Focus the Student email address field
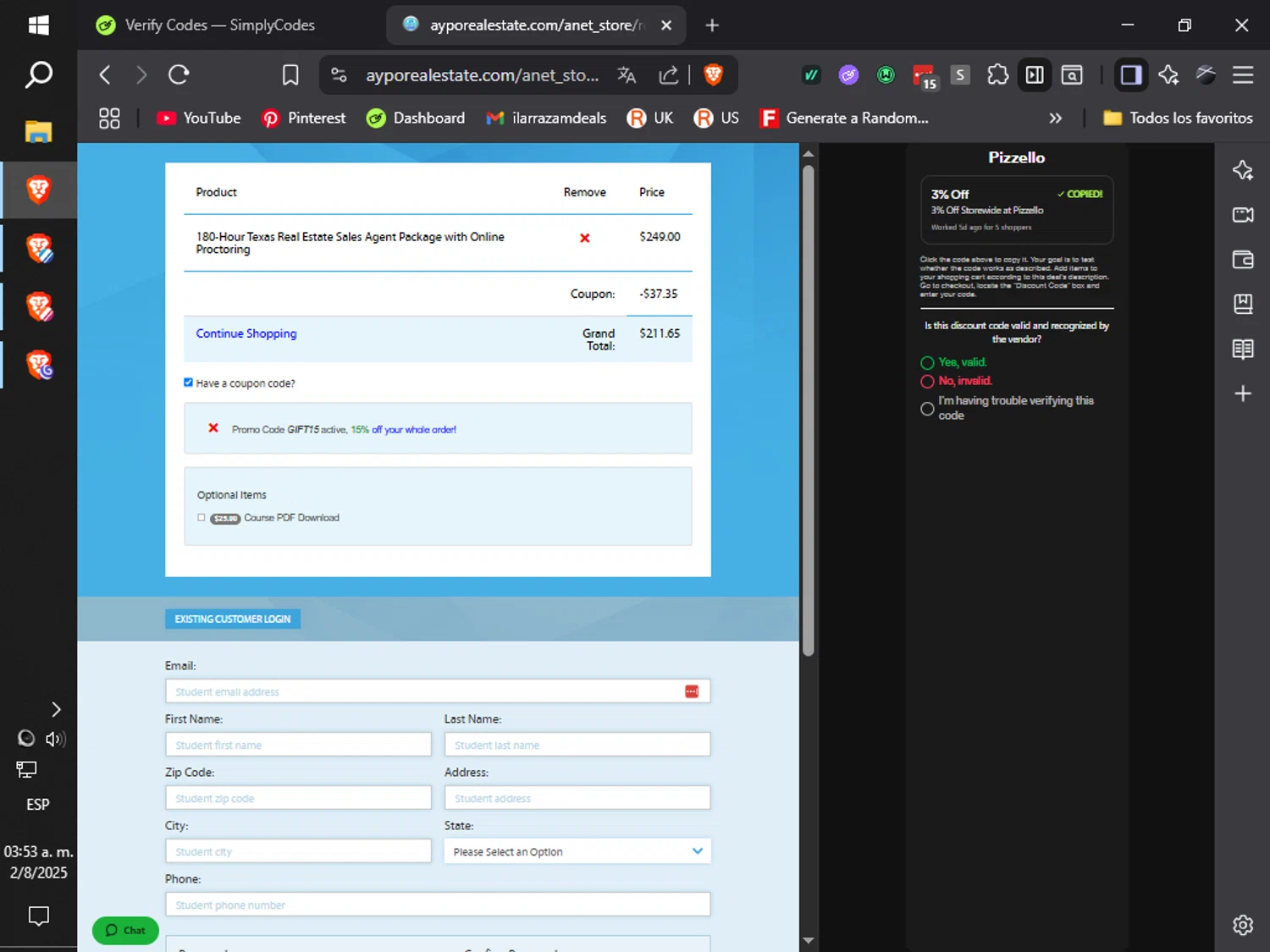Image resolution: width=1270 pixels, height=952 pixels. [438, 691]
